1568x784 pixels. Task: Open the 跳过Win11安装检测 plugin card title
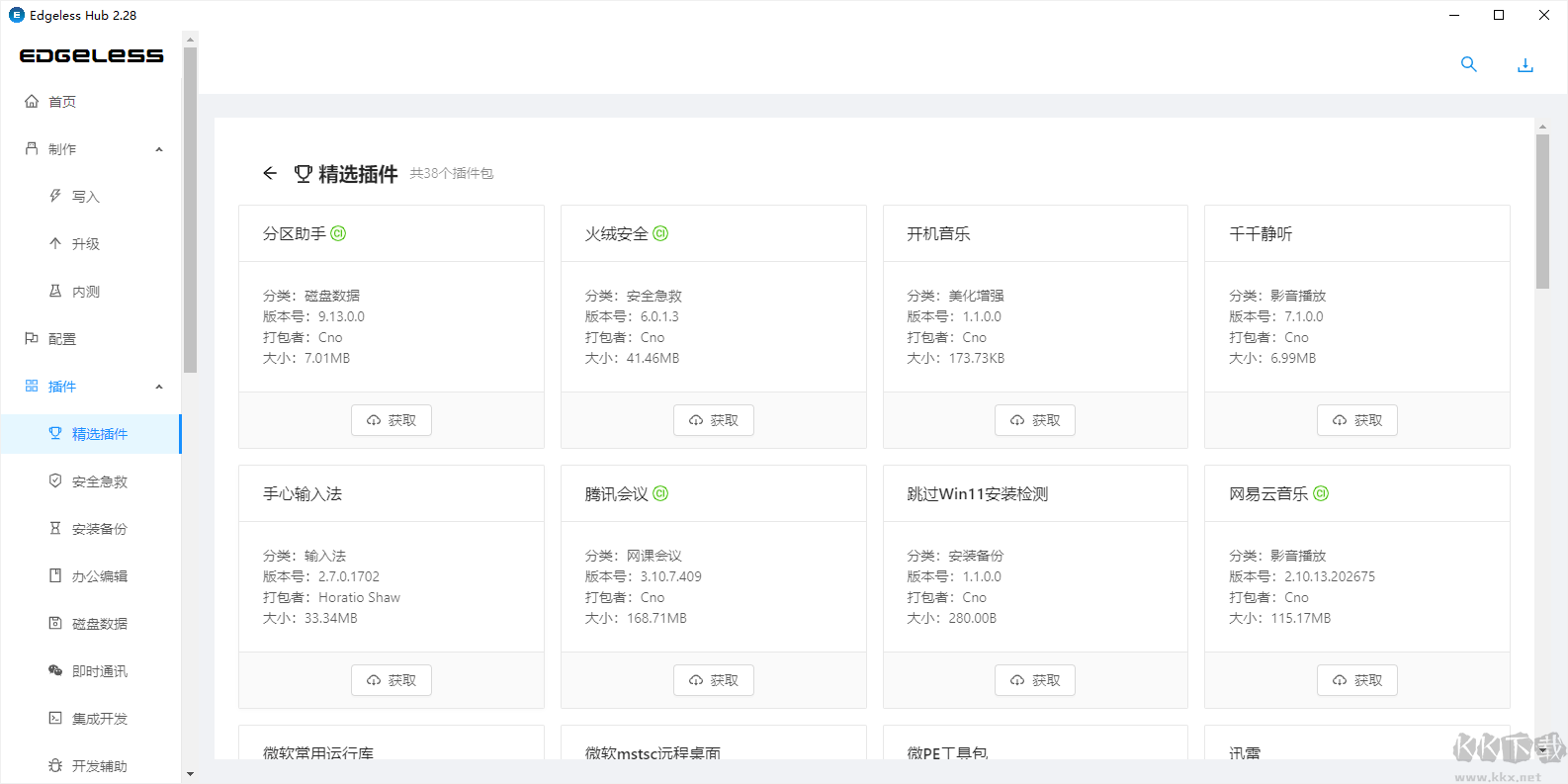pyautogui.click(x=977, y=493)
